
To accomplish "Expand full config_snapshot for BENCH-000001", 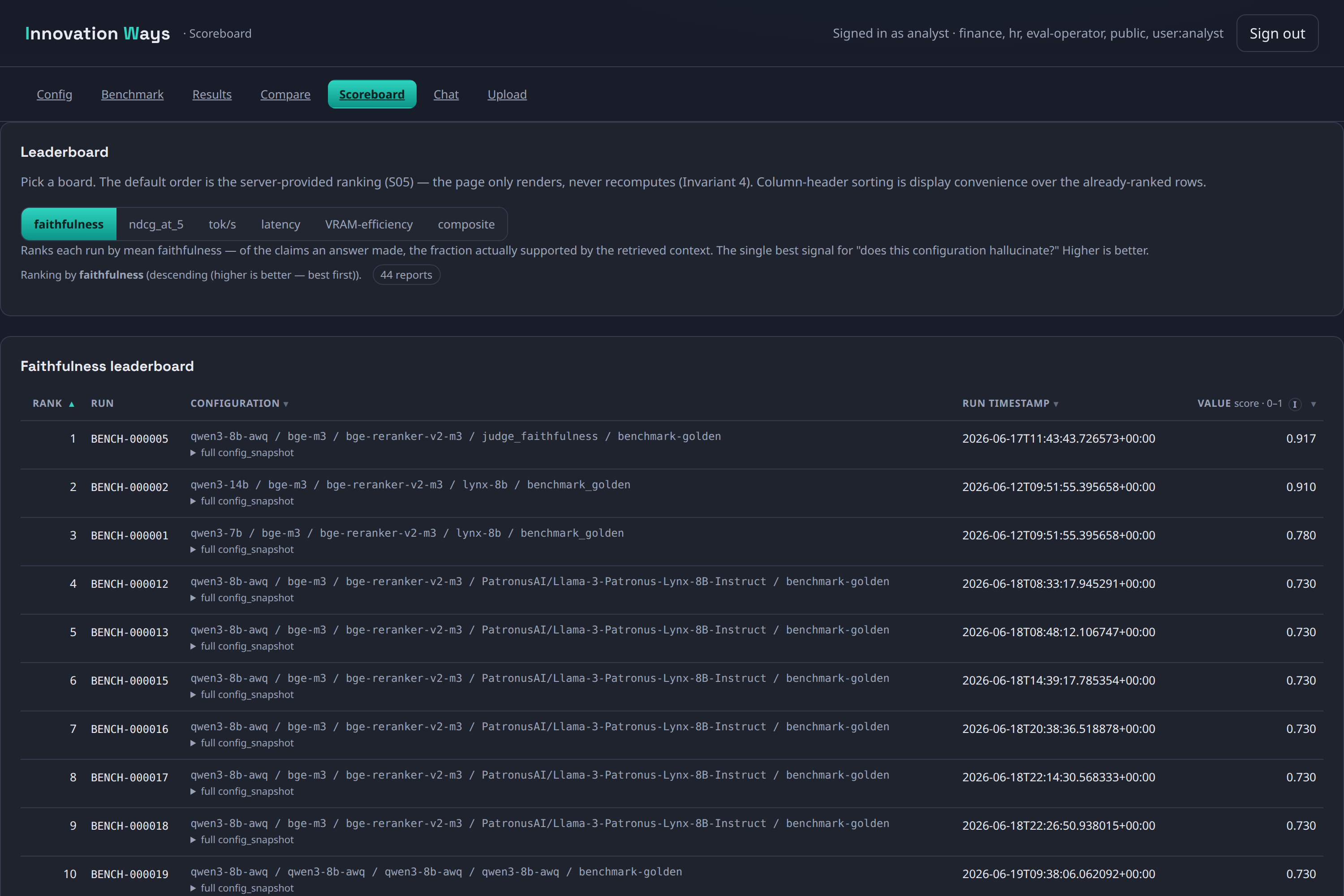I will (242, 549).
